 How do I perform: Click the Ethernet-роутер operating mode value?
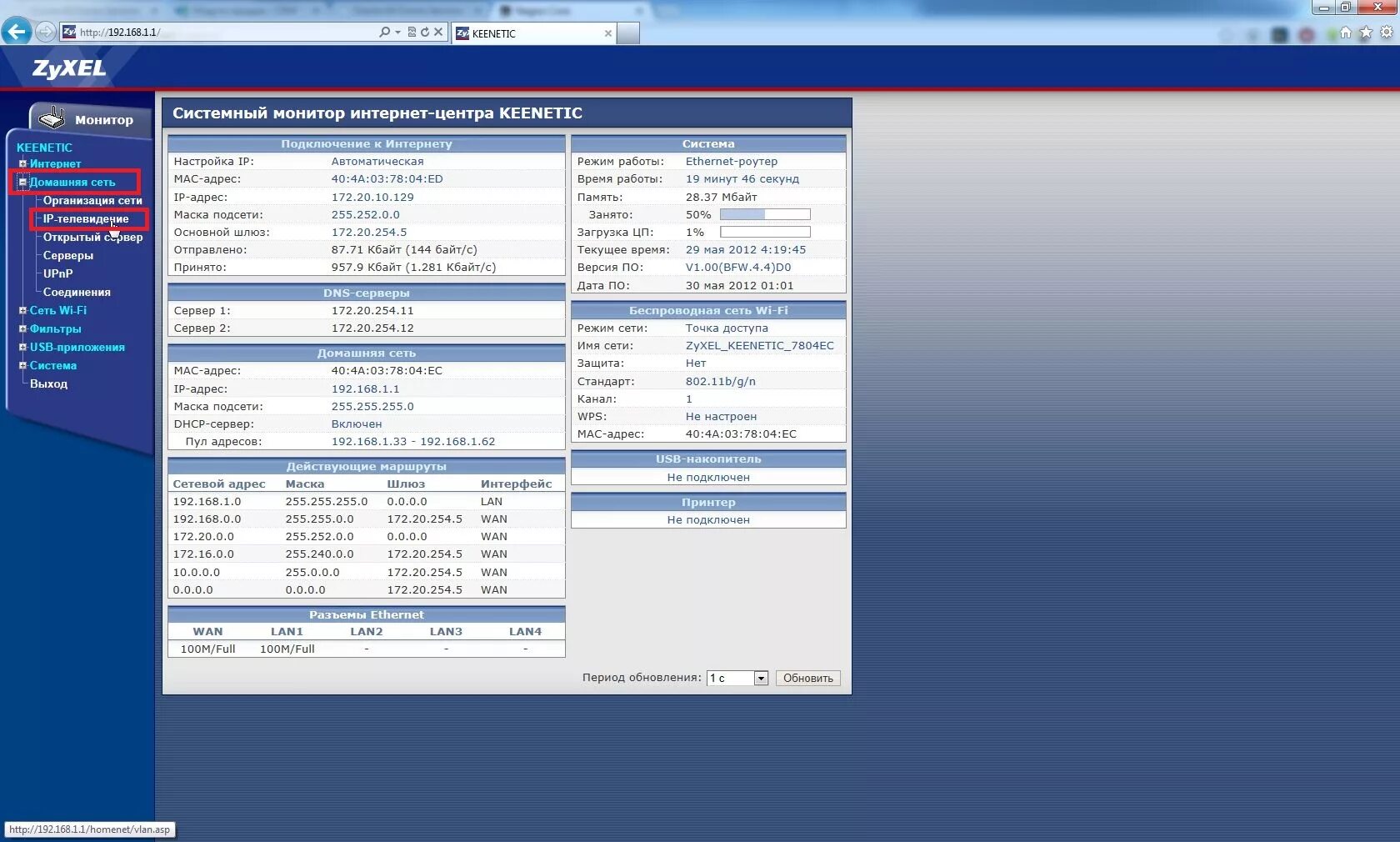pyautogui.click(x=732, y=162)
